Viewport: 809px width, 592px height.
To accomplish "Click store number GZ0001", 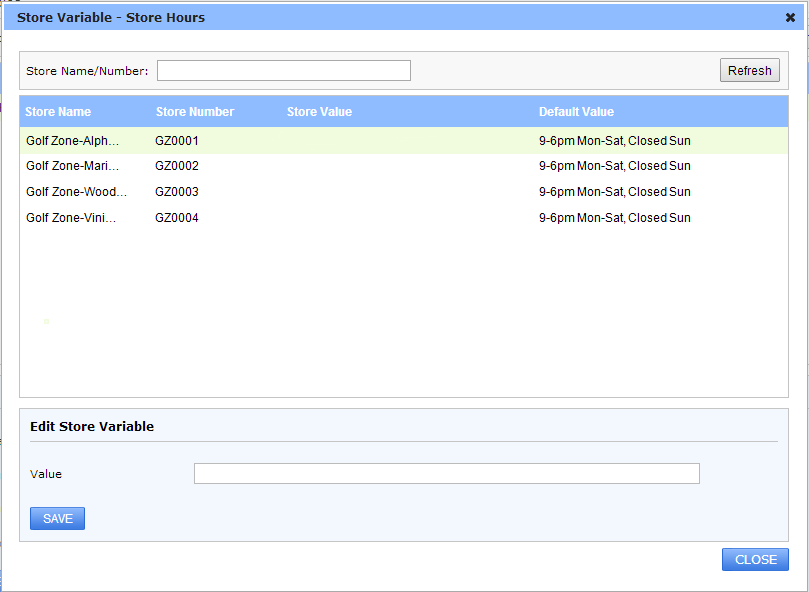I will (176, 140).
